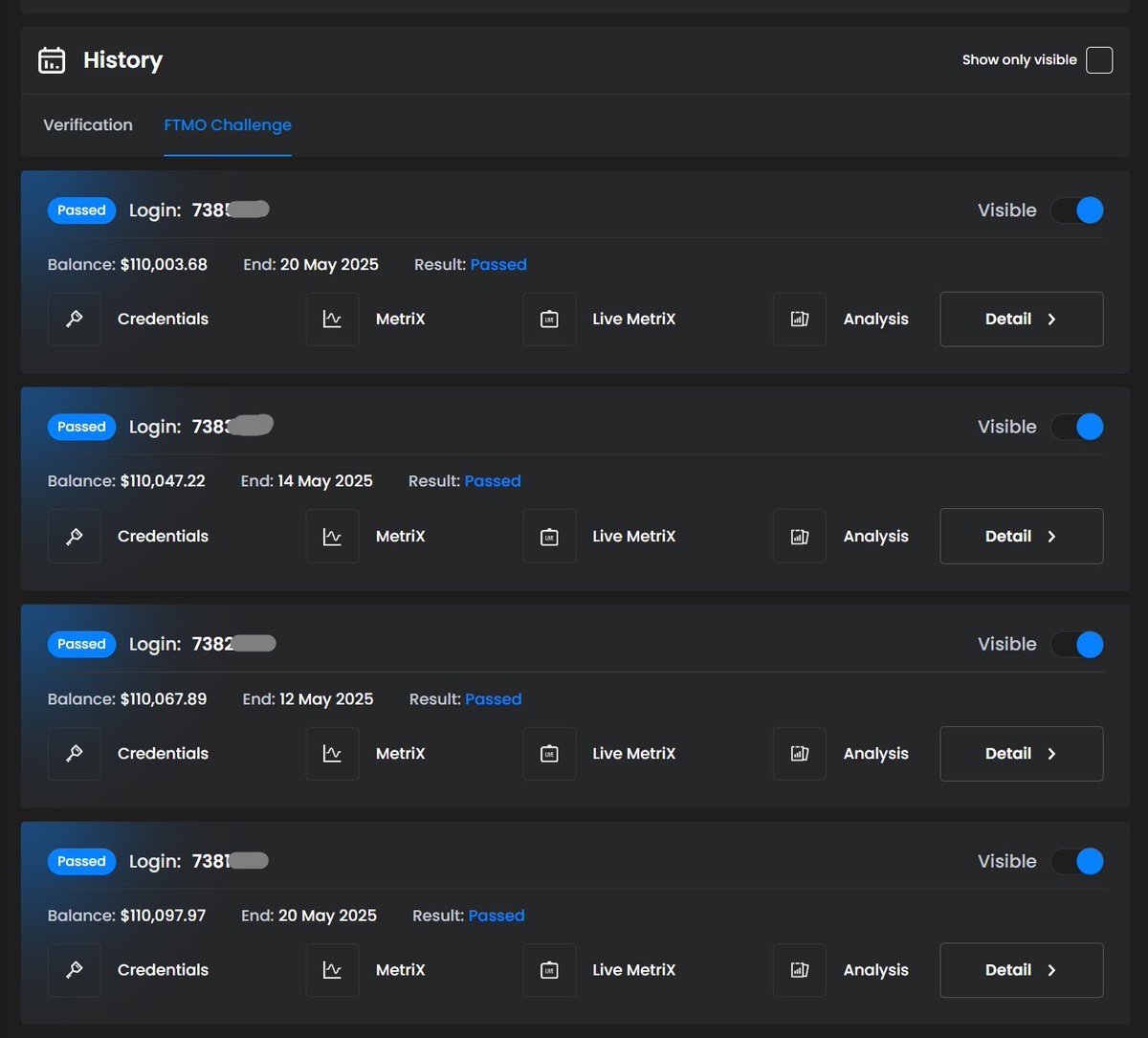Open Live MetriX icon for login 7385
The image size is (1148, 1038).
[549, 320]
